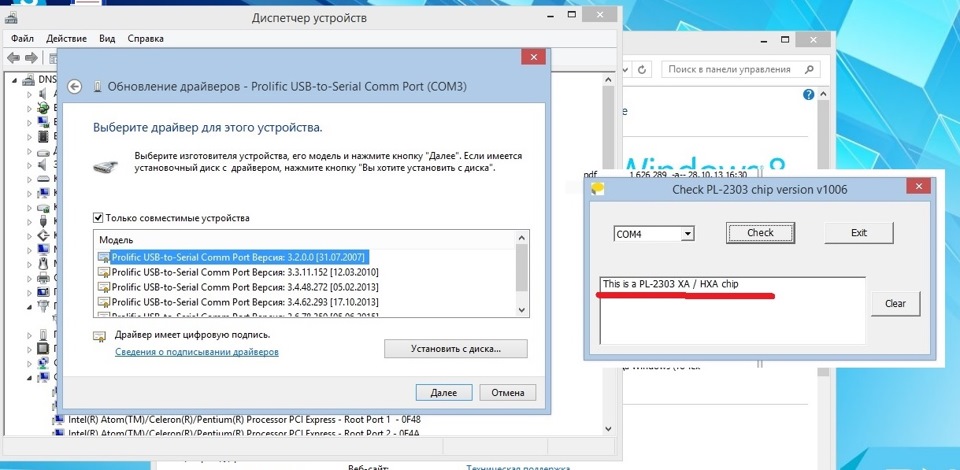Select PCI Express Root Port 1 - 0F48
The image size is (960, 470).
(244, 420)
